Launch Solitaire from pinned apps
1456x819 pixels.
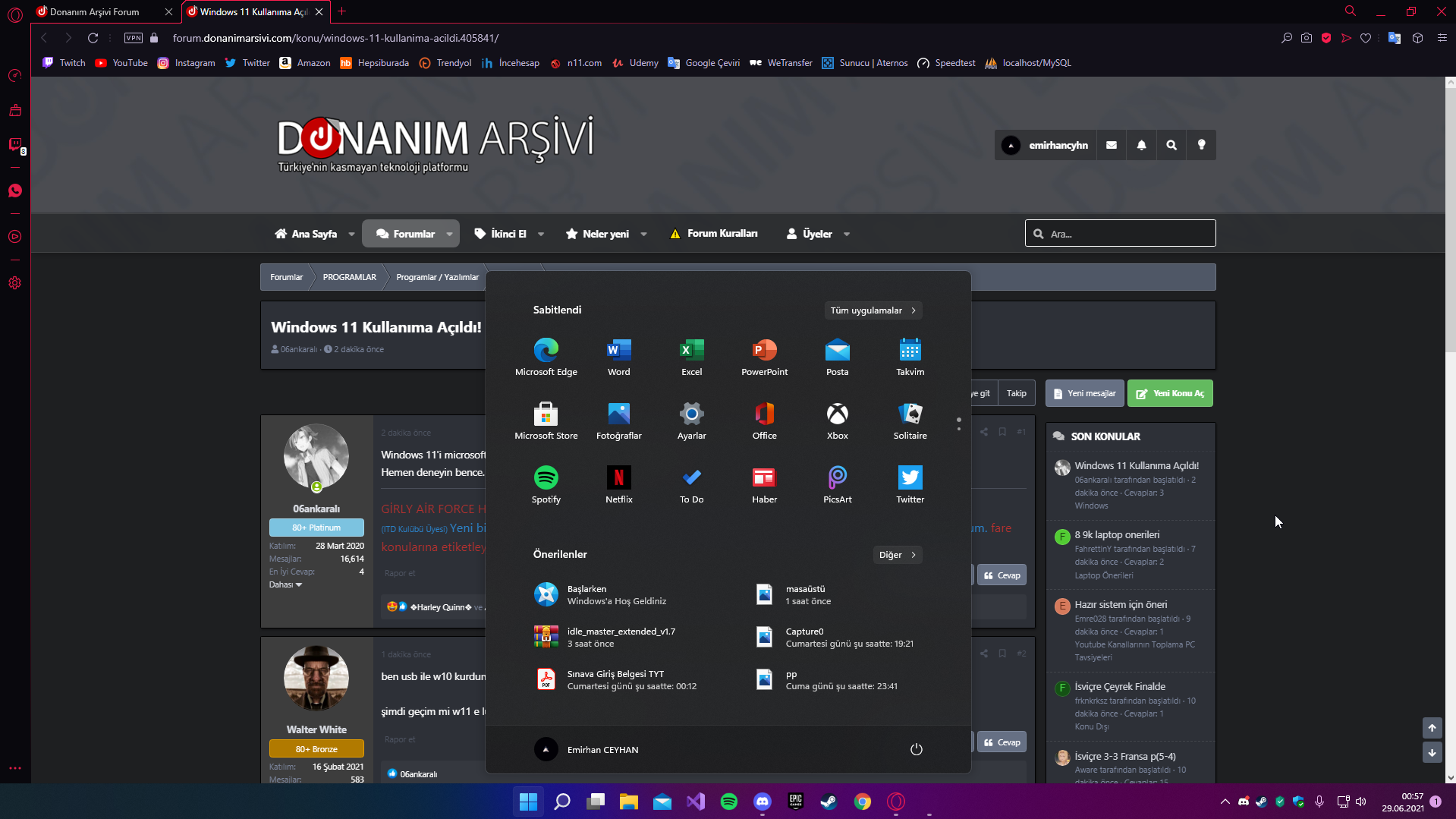(910, 421)
